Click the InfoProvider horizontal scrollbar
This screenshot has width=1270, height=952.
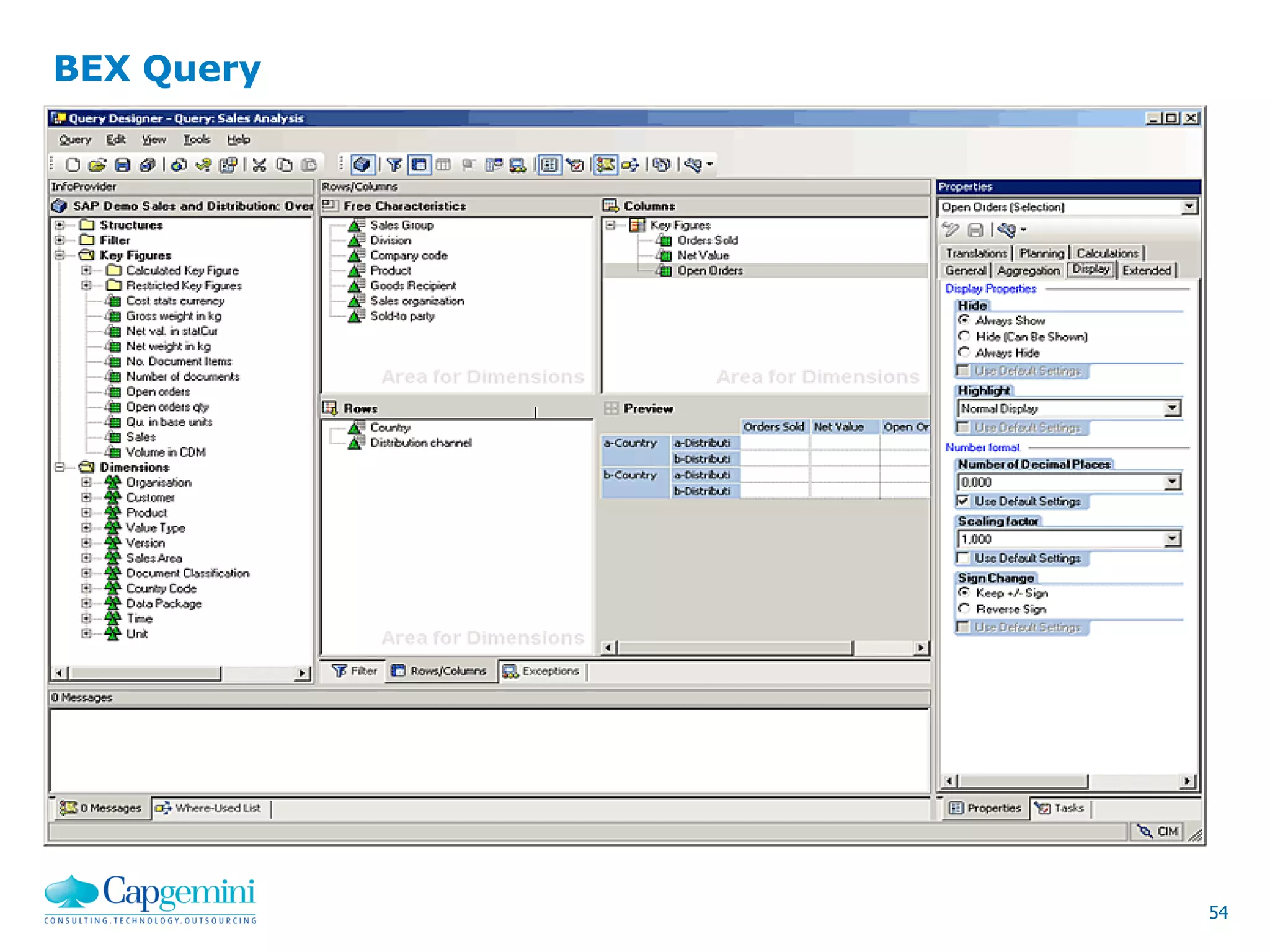[x=181, y=673]
